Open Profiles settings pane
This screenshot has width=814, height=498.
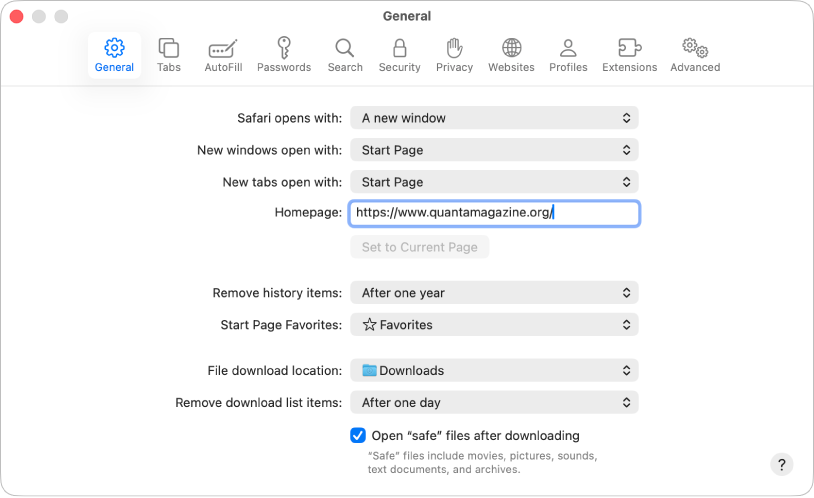pos(568,55)
